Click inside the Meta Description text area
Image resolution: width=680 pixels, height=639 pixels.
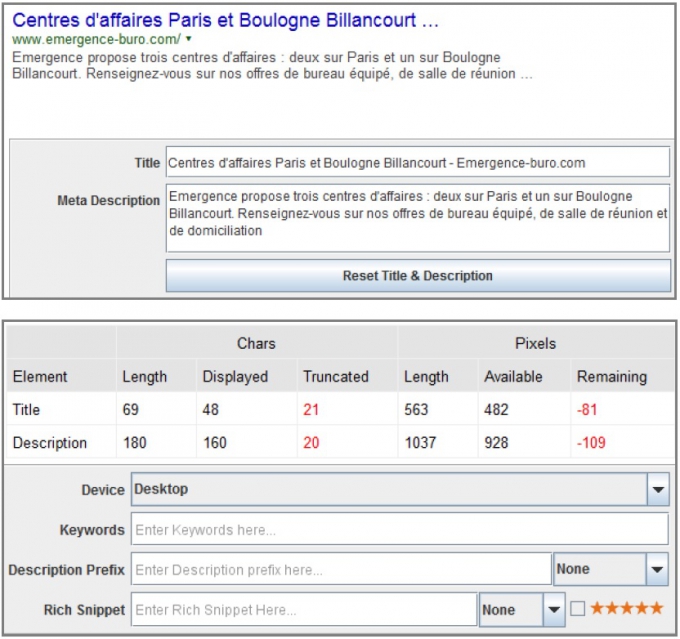418,218
